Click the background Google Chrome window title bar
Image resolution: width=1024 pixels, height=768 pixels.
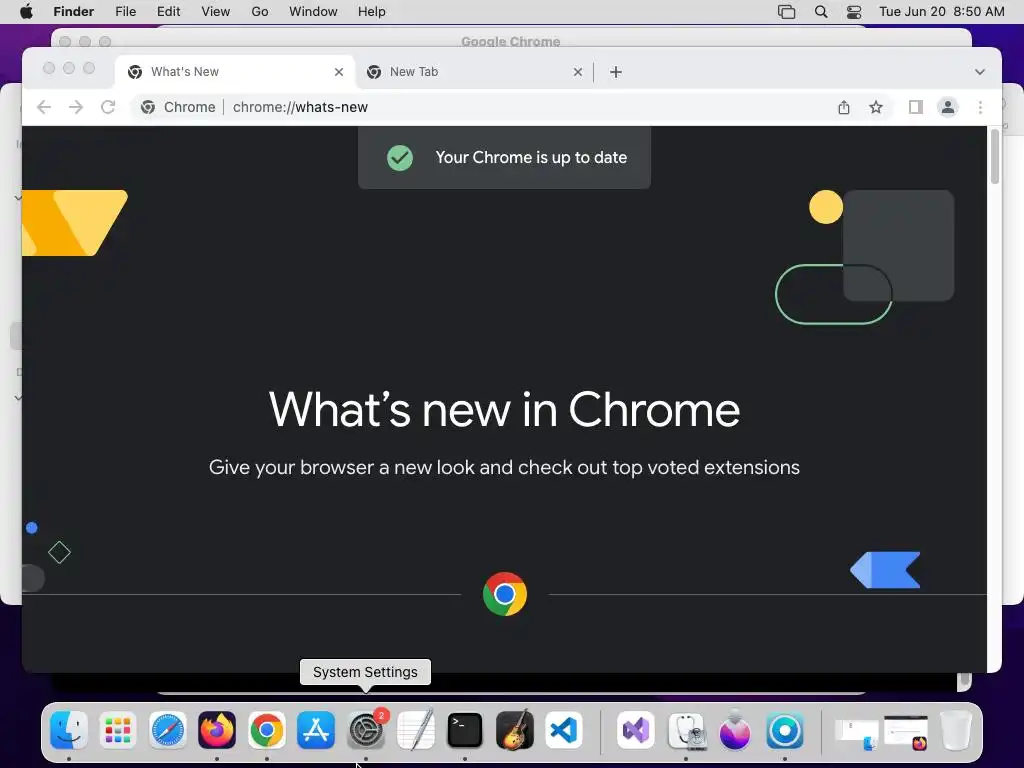(x=511, y=39)
